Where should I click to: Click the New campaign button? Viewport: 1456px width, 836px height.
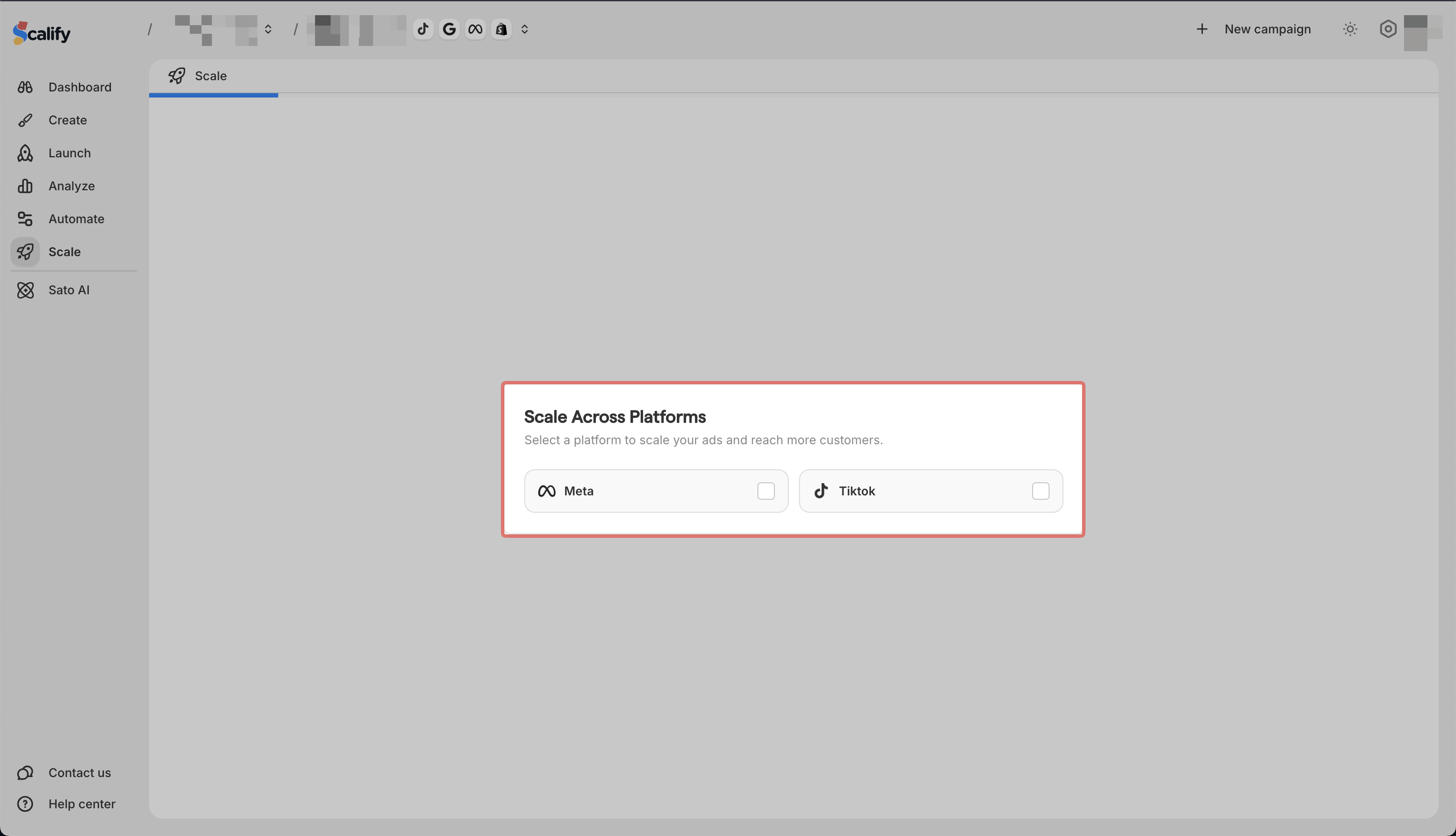(x=1254, y=29)
